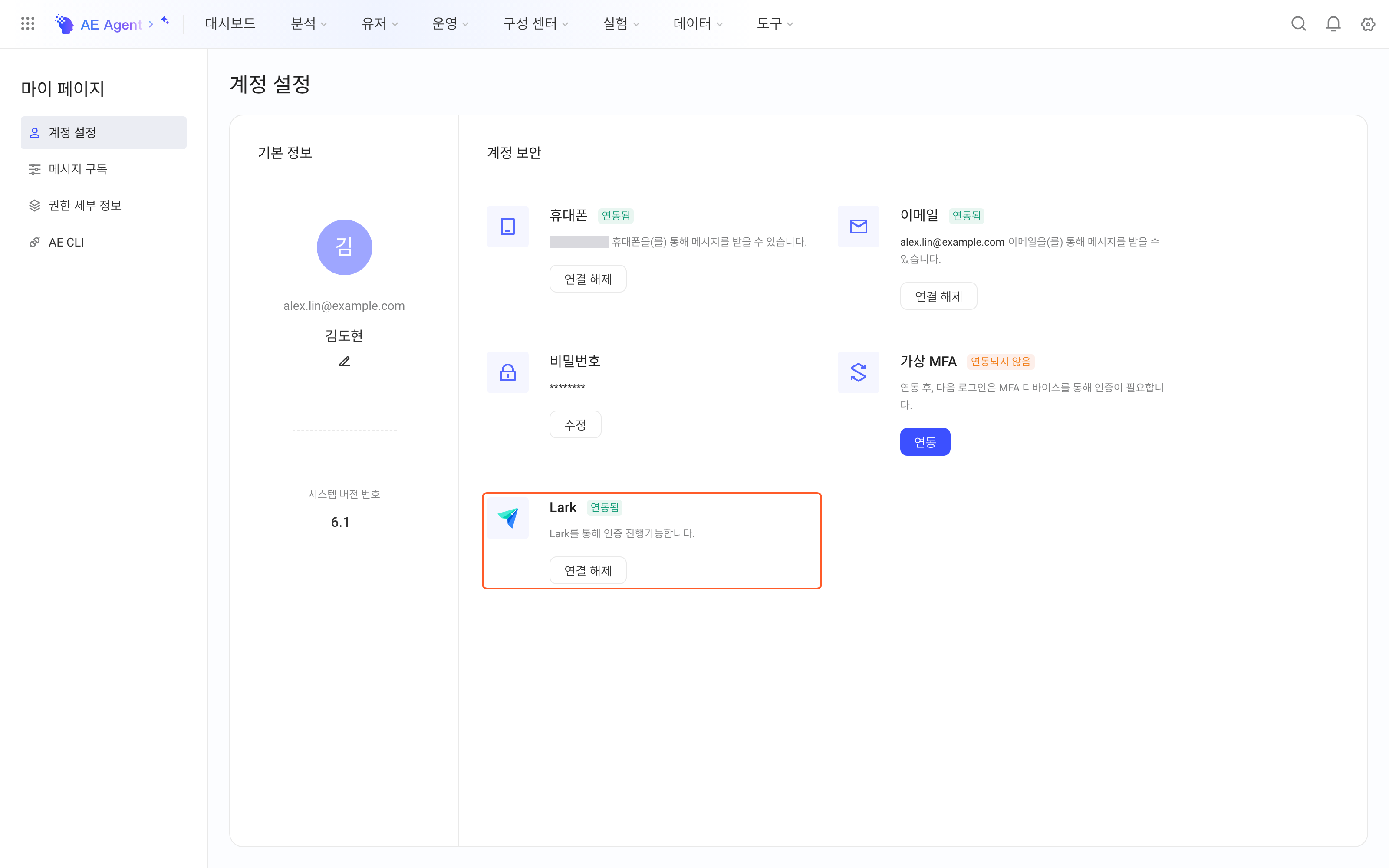Click 연결 해제 under 휴대폰

[x=588, y=279]
